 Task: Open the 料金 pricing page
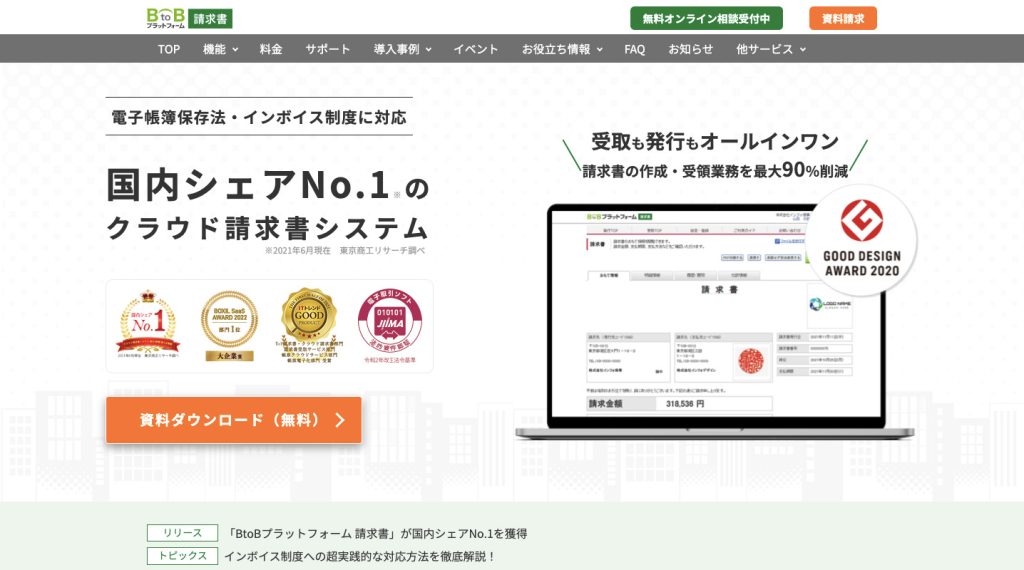[271, 49]
